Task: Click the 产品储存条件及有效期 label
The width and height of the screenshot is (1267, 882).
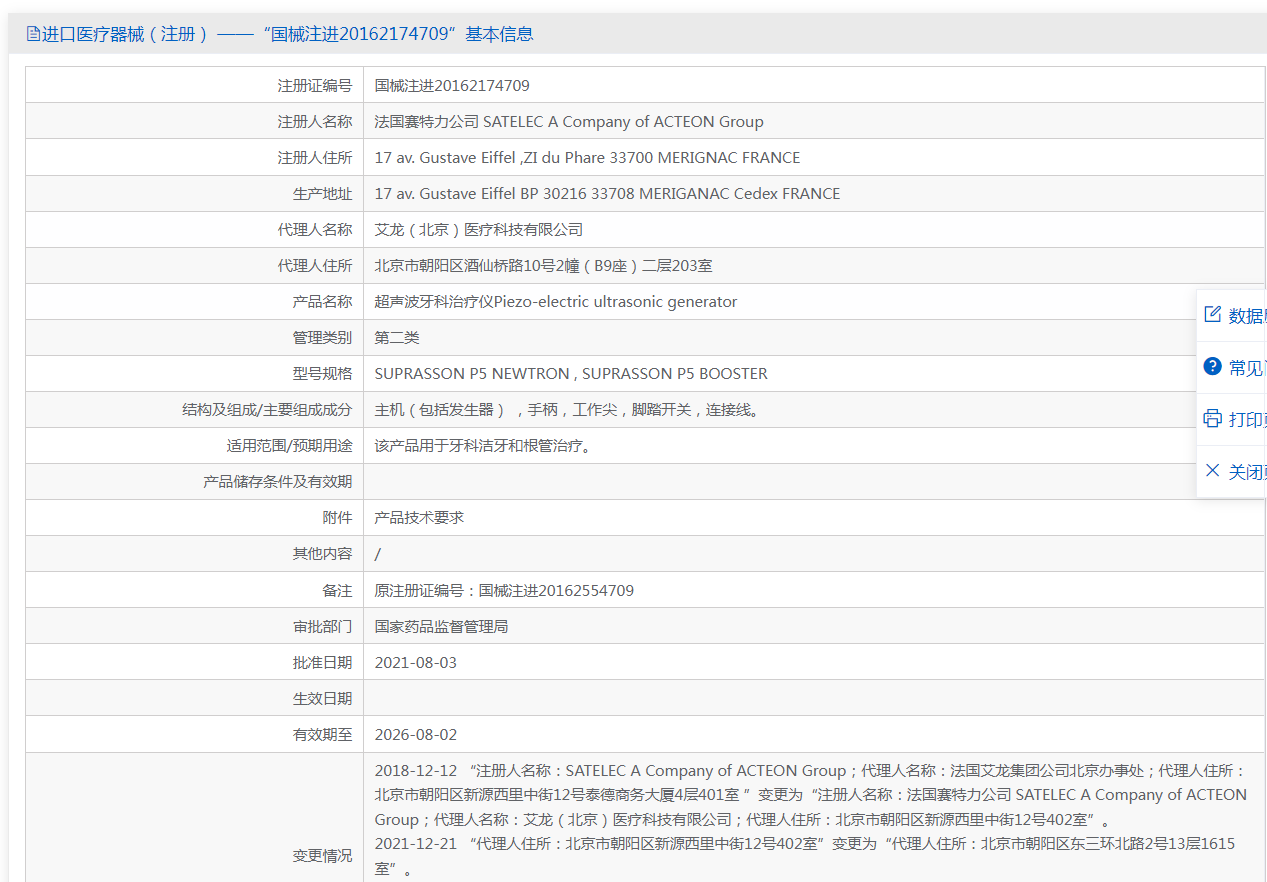Action: 278,482
